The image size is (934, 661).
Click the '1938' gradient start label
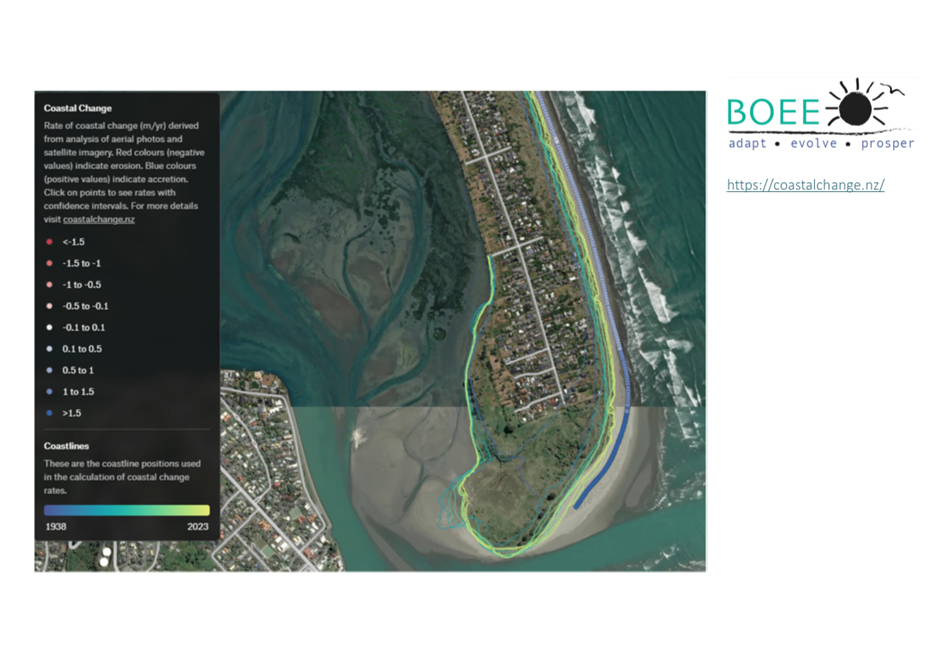[56, 526]
